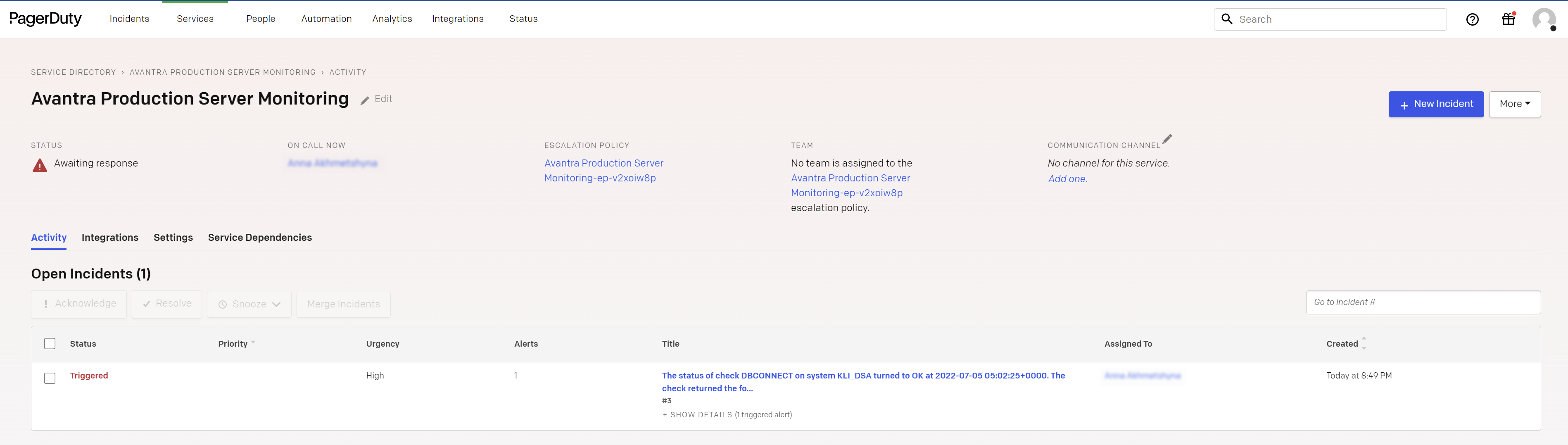The width and height of the screenshot is (1568, 445).
Task: Tick the Triggered incident row checkbox
Action: click(x=50, y=378)
